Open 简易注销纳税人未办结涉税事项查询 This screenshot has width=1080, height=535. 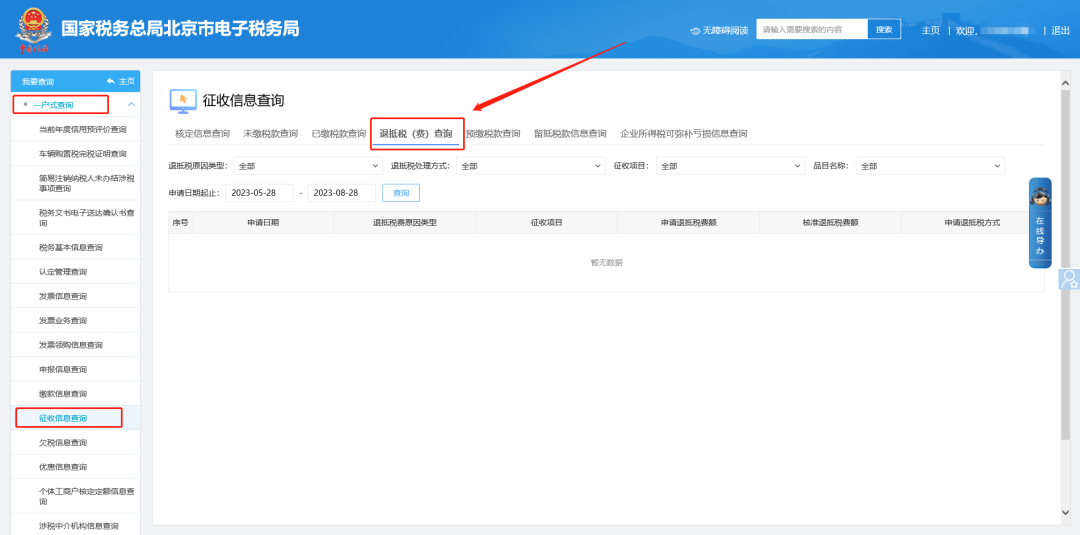[87, 183]
